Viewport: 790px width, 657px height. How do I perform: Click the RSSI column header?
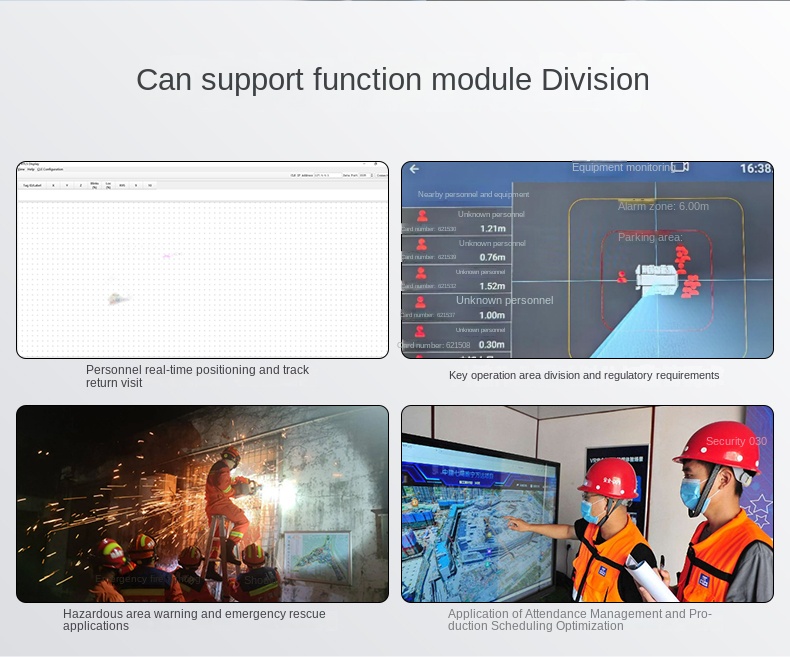point(122,185)
